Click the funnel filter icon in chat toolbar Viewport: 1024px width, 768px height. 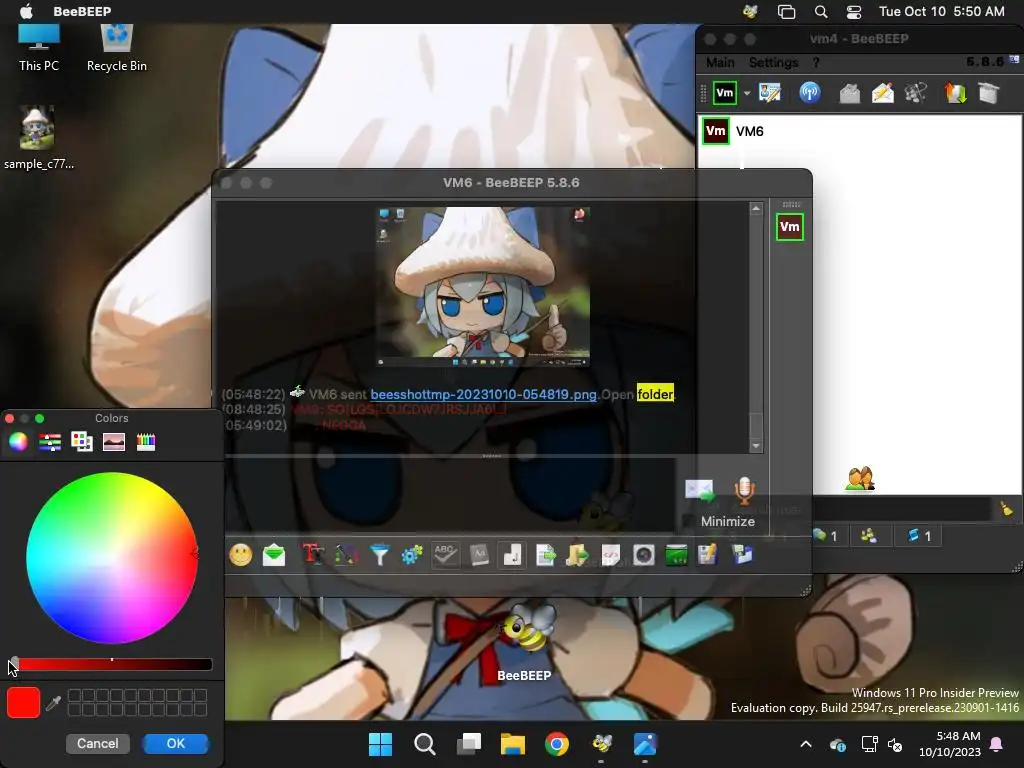tap(379, 555)
